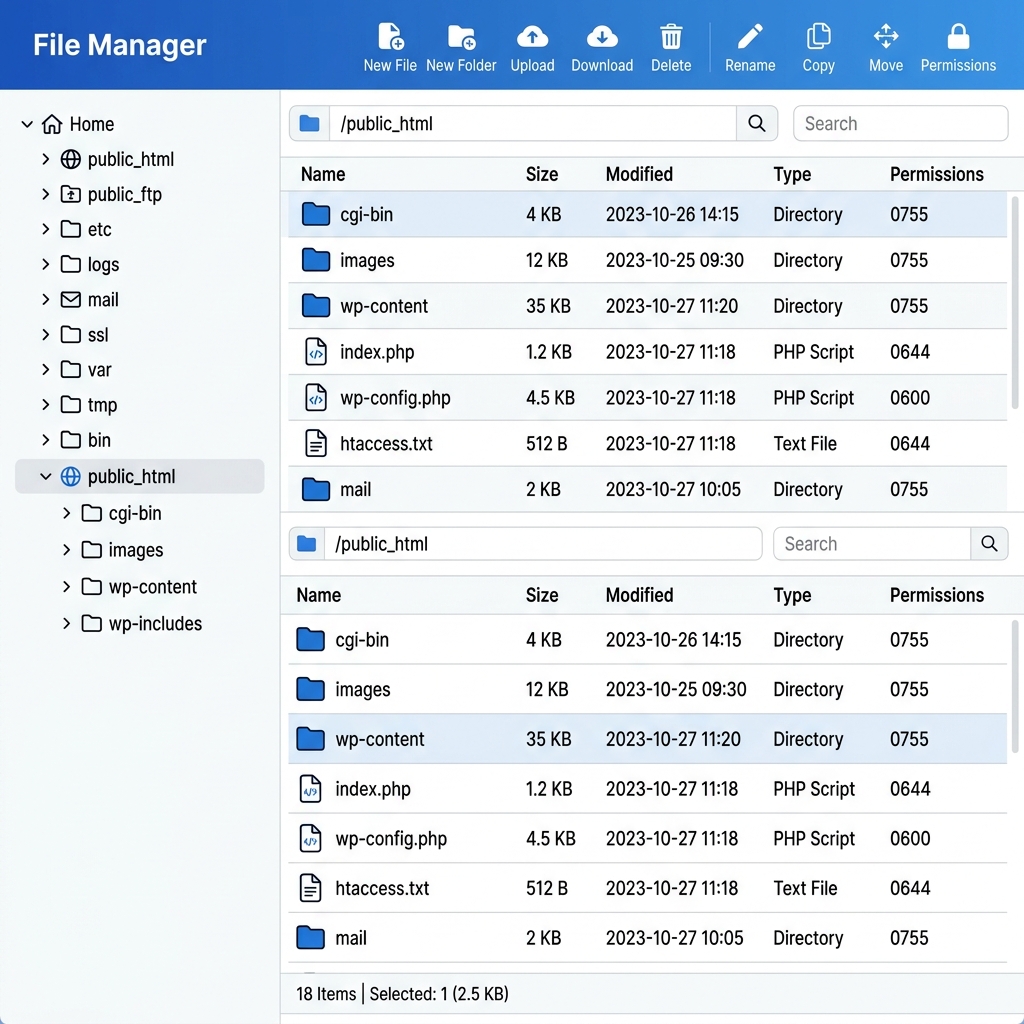Sort upper pane by Modified column
Viewport: 1024px width, 1024px height.
[639, 174]
